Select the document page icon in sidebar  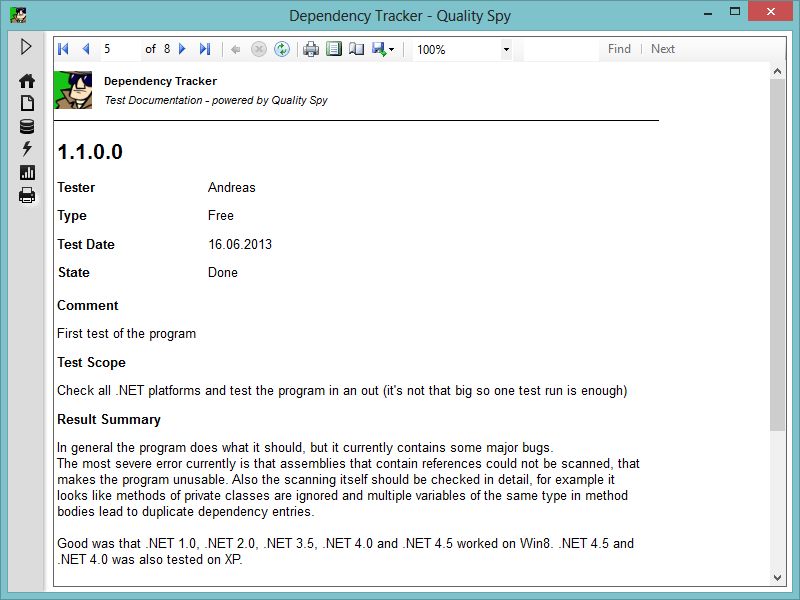[26, 101]
